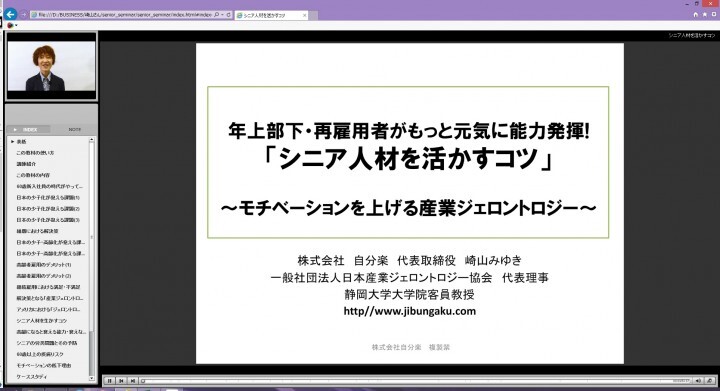Open slide アメリカにおける「ジェロントロ…
720x391 pixels.
click(48, 309)
